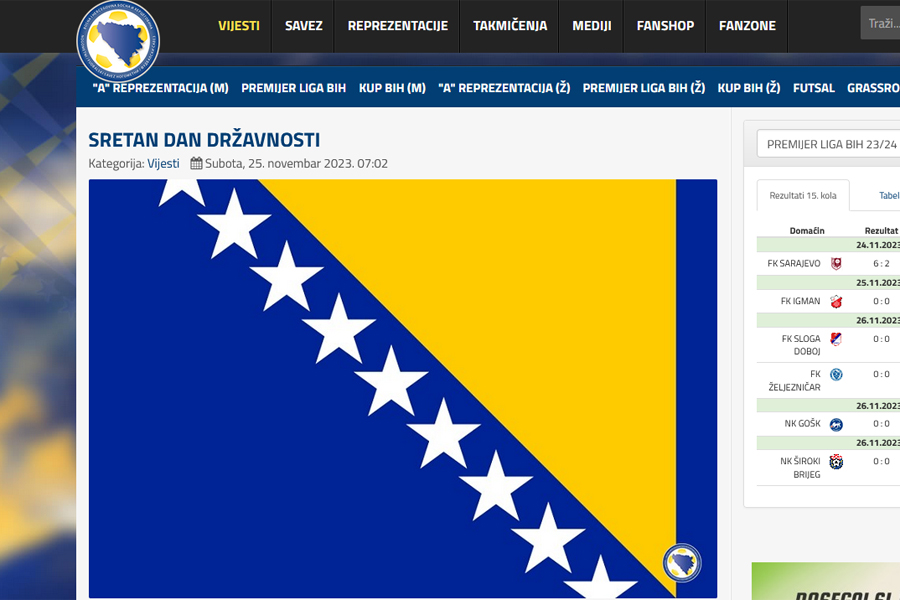
Task: Switch to the Tabela tab
Action: (x=889, y=195)
